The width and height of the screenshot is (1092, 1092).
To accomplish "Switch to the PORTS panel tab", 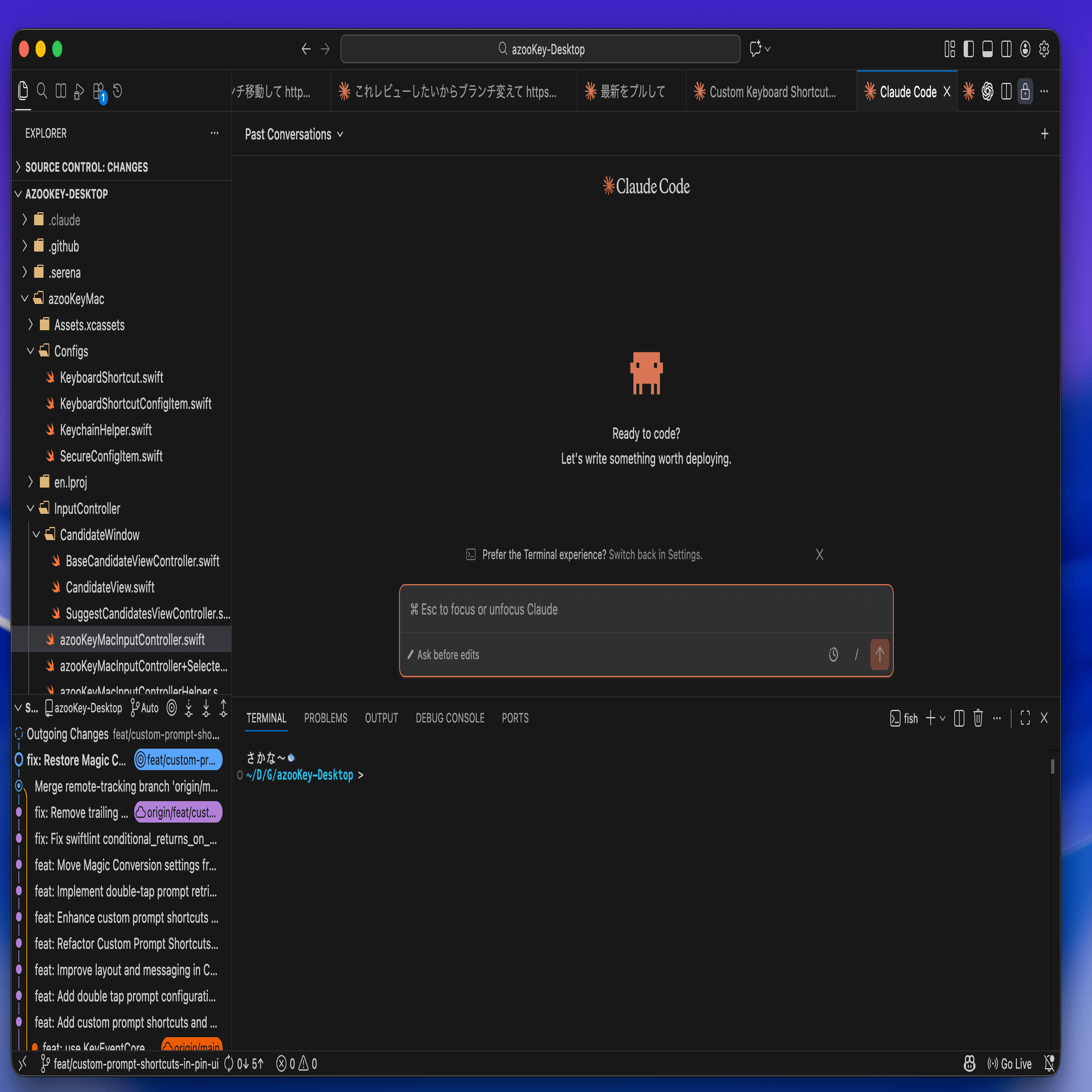I will (x=515, y=718).
